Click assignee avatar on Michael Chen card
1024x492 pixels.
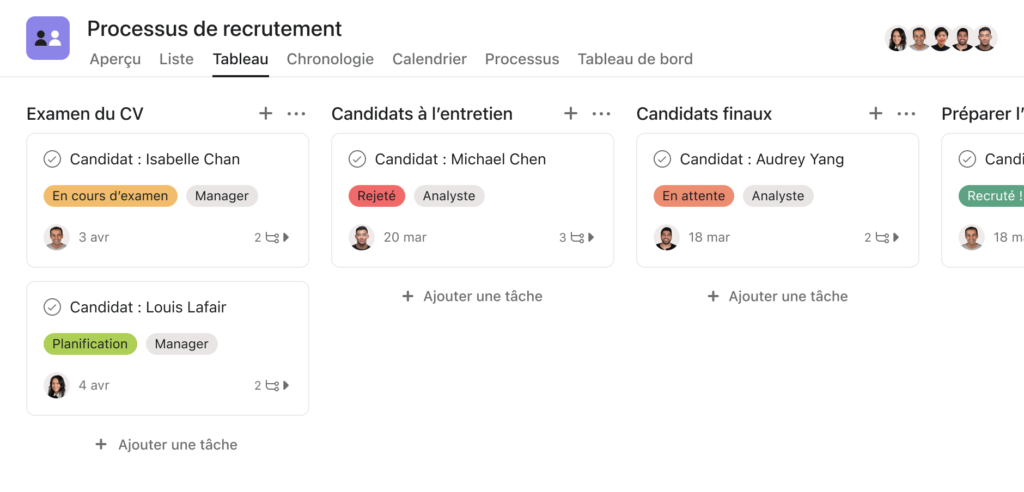[361, 237]
